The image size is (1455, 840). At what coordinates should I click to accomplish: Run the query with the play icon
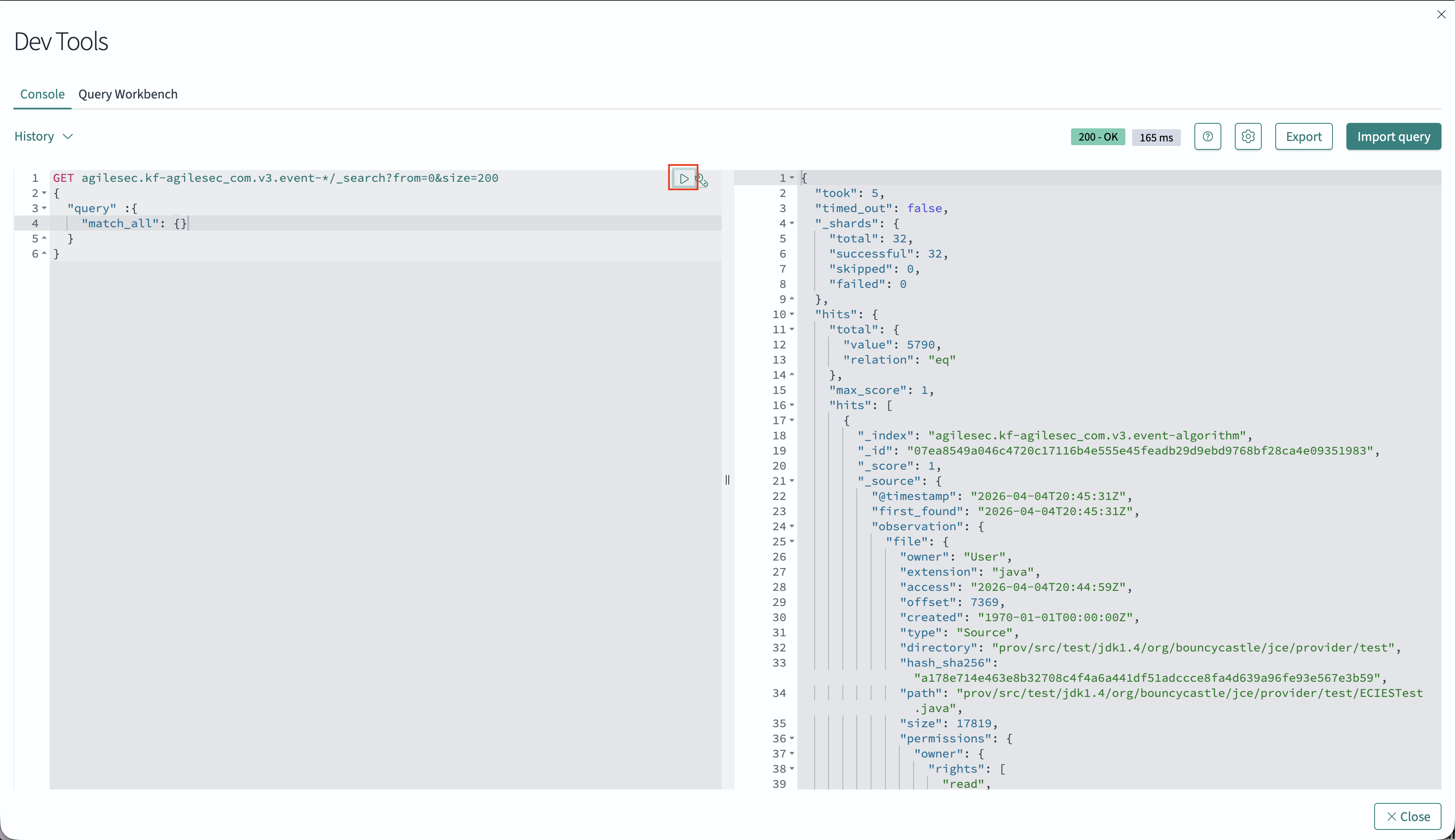[x=683, y=178]
